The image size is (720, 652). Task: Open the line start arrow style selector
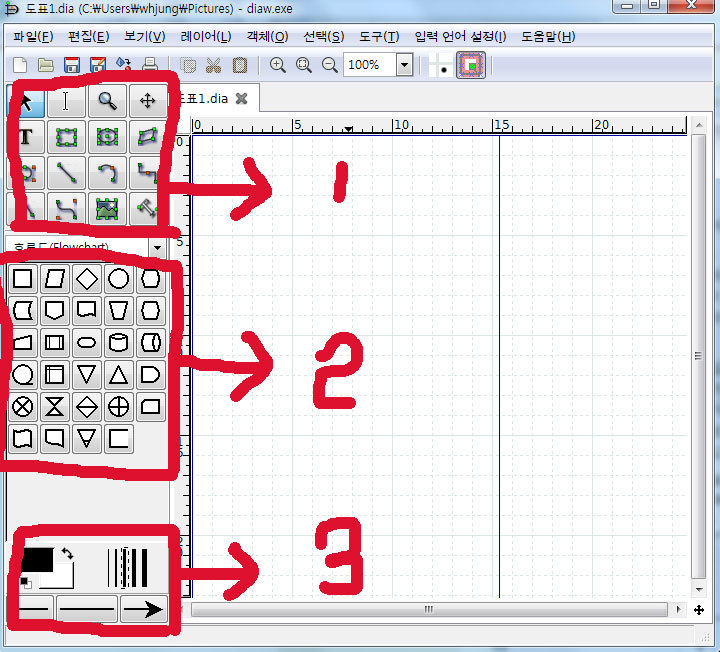[x=33, y=609]
